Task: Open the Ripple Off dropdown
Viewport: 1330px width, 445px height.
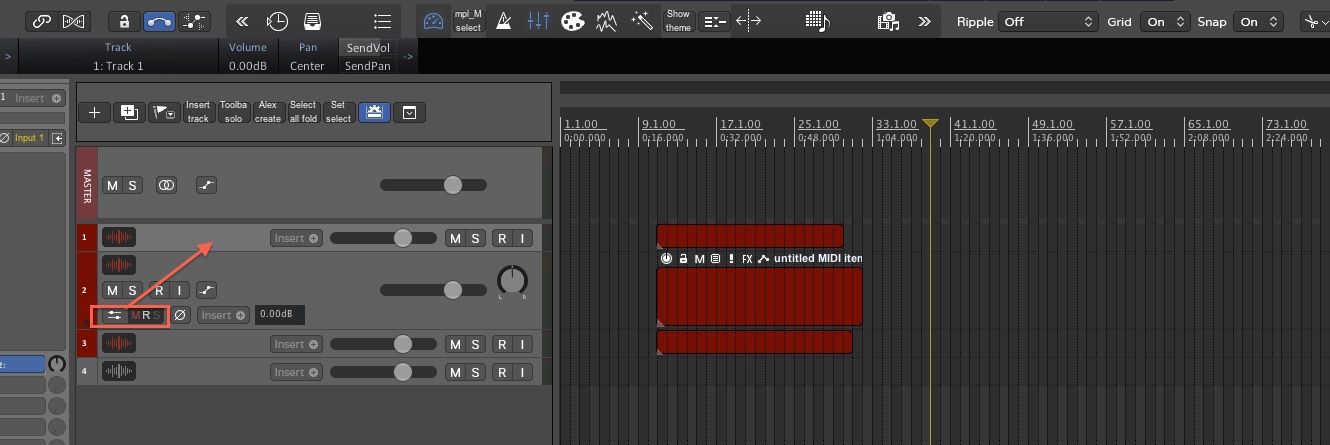Action: pyautogui.click(x=1048, y=21)
